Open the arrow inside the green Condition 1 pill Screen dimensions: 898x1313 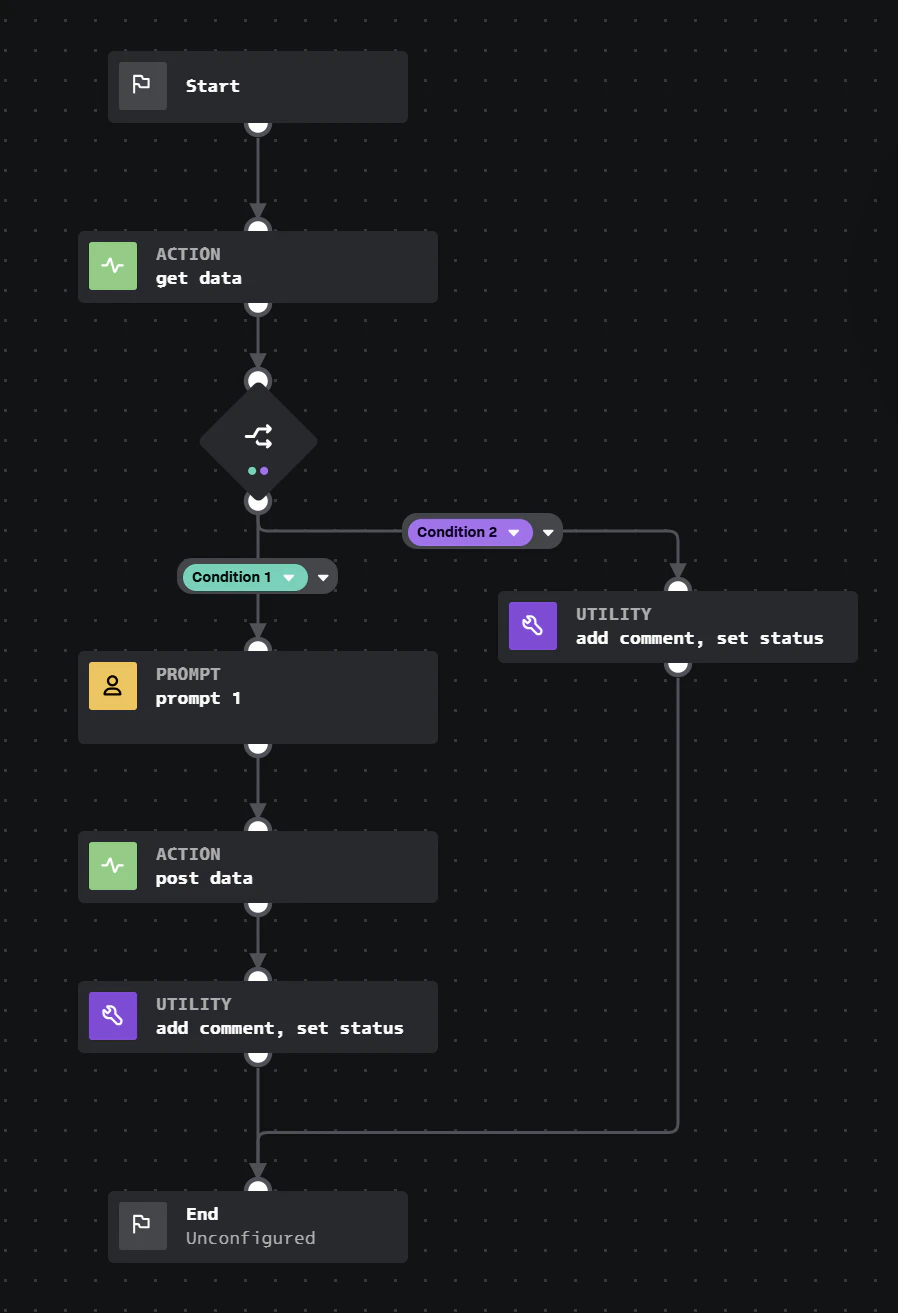289,577
